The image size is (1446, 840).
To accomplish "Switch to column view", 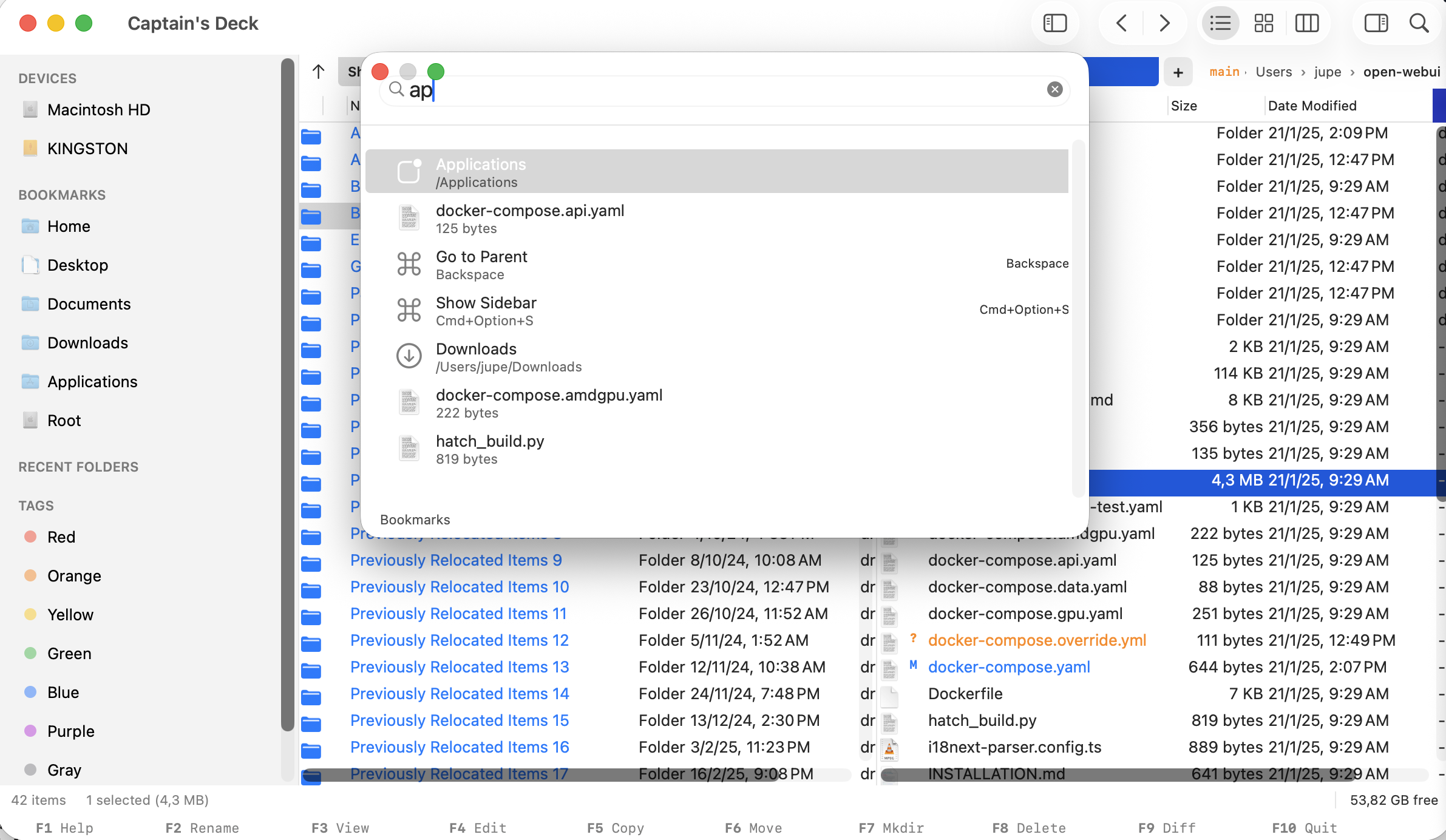I will tap(1307, 23).
